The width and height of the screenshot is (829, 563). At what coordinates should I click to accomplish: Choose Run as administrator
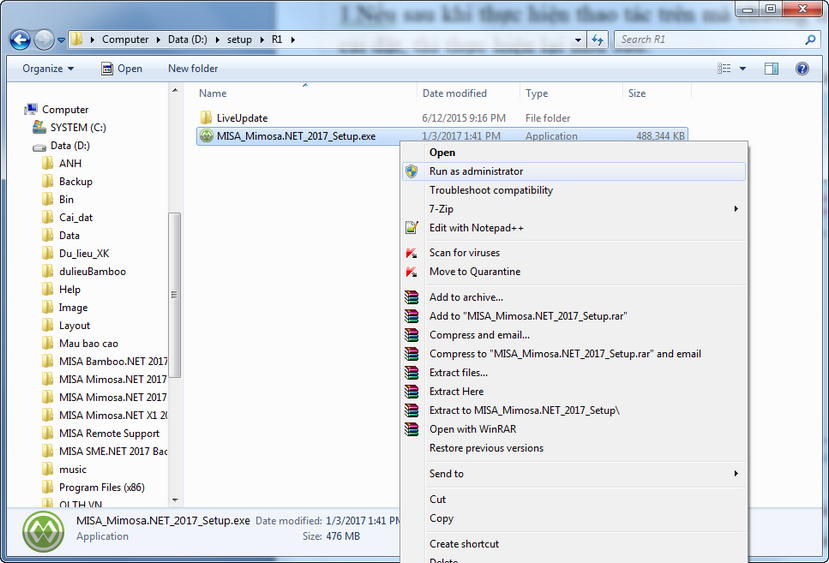574,171
